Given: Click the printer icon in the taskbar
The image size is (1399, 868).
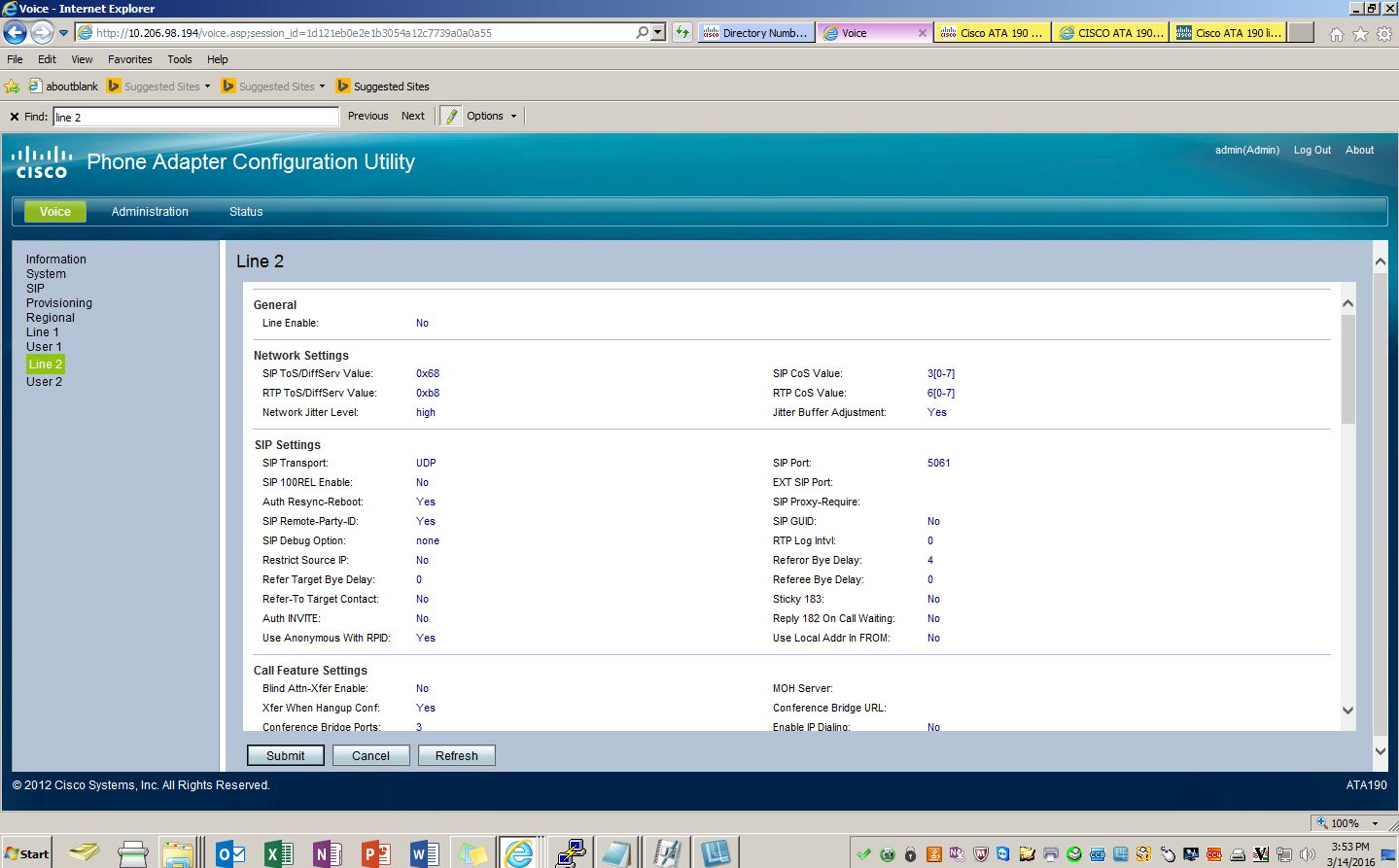Looking at the screenshot, I should click(x=132, y=853).
